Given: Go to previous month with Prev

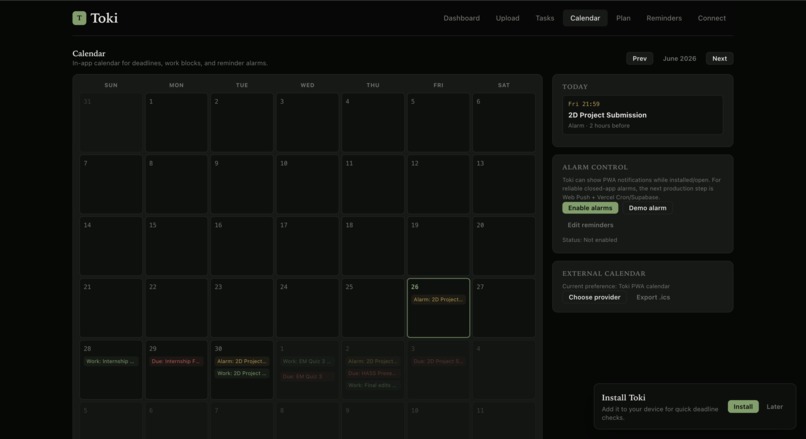Looking at the screenshot, I should tap(639, 59).
